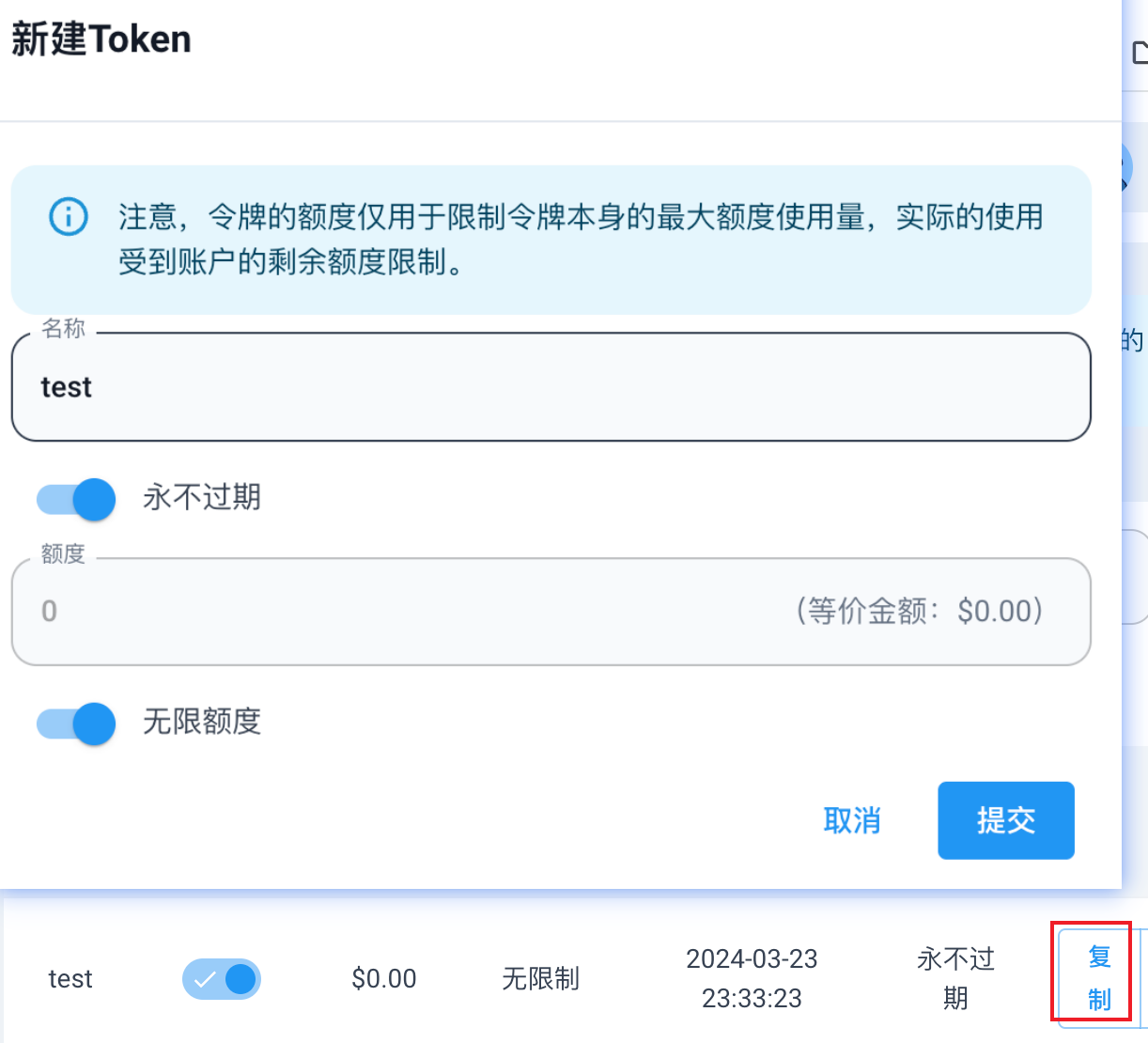Cancel the dialog with the 取消 button
Image resolution: width=1148 pixels, height=1043 pixels.
point(851,820)
